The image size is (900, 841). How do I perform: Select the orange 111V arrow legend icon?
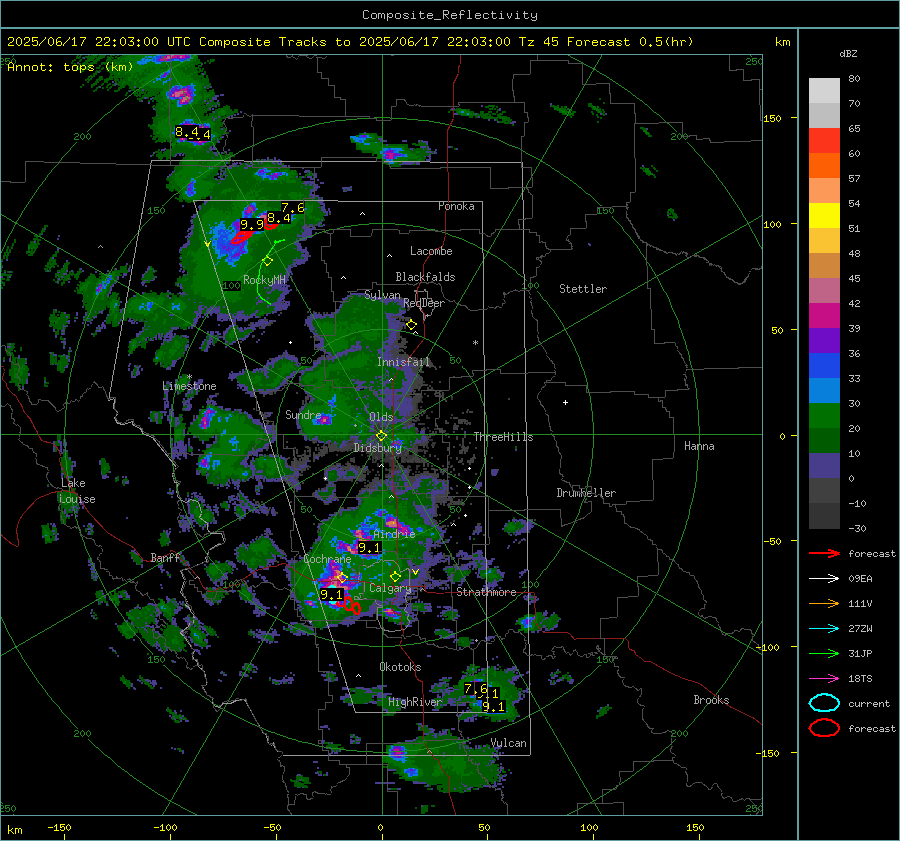(824, 603)
